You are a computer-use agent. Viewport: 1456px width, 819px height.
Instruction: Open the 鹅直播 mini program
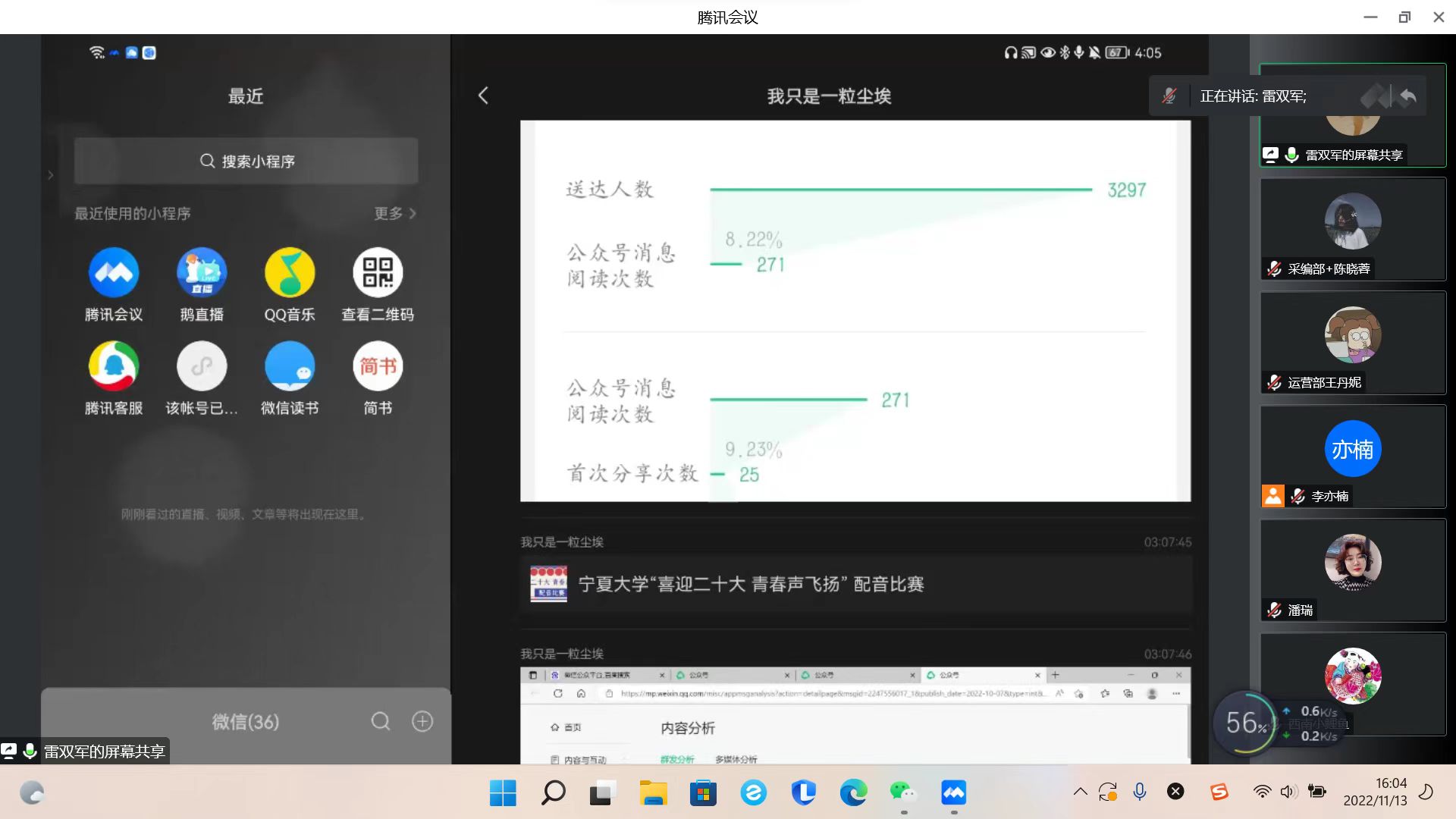coord(202,273)
